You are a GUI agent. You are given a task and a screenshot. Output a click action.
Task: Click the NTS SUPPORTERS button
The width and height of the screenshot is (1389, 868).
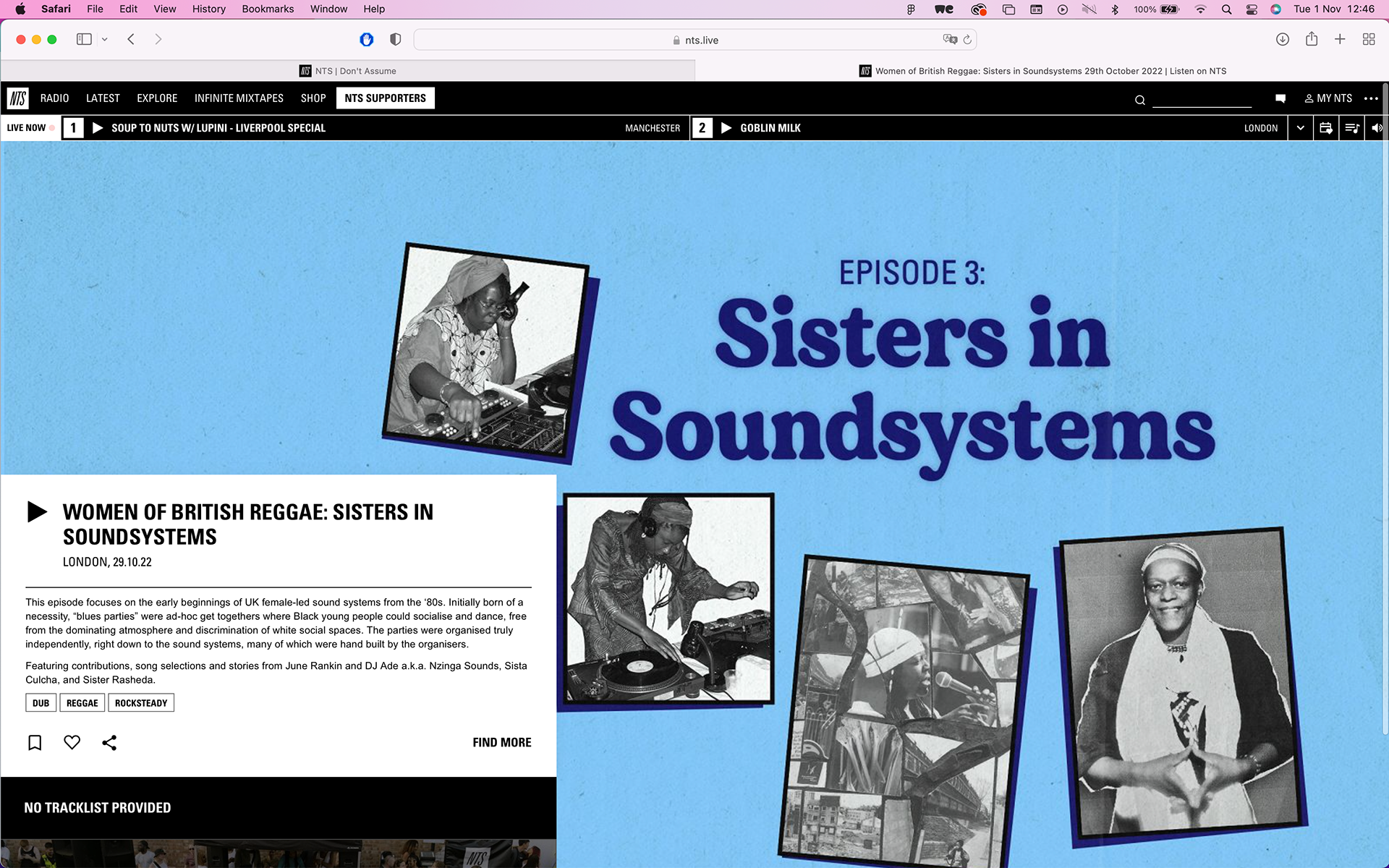386,98
